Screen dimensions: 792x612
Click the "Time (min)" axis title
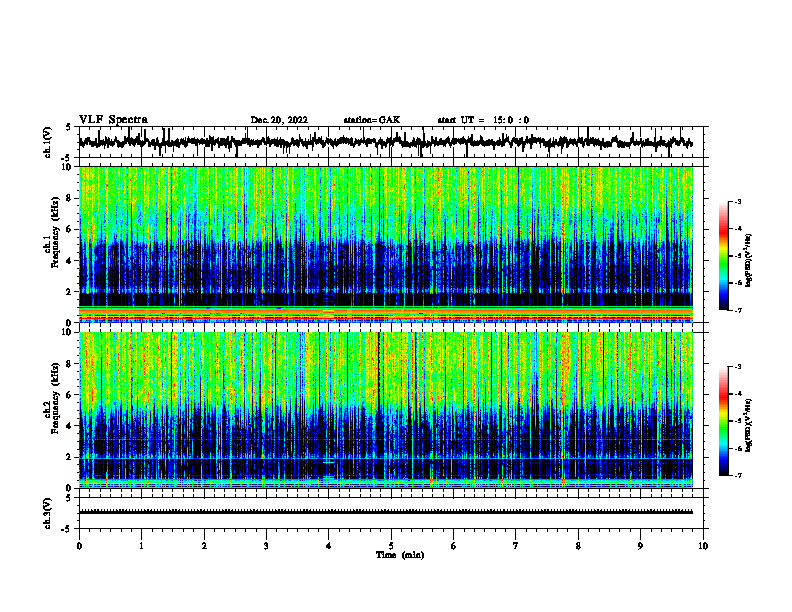[400, 555]
